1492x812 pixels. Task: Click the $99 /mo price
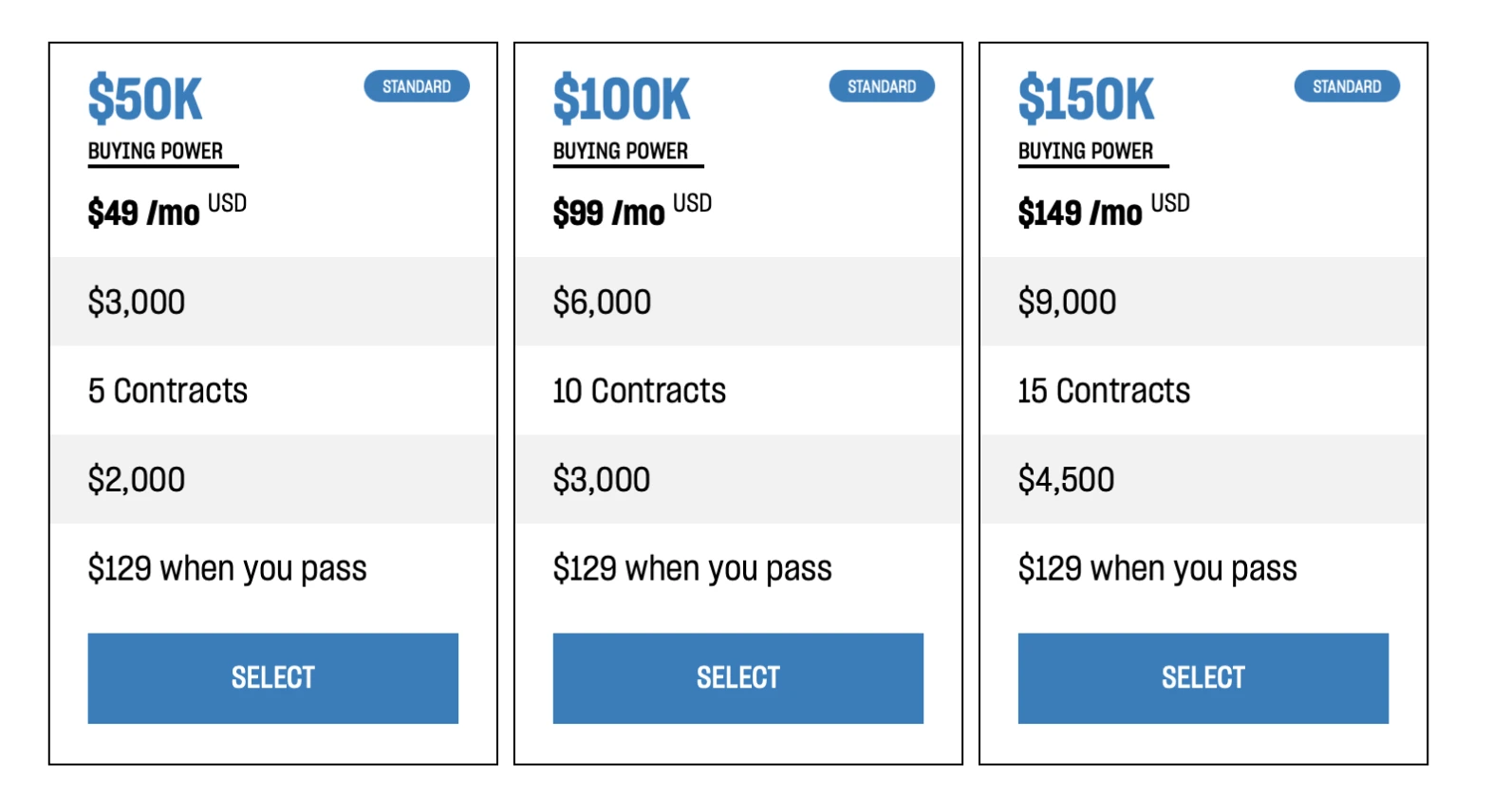(x=609, y=212)
